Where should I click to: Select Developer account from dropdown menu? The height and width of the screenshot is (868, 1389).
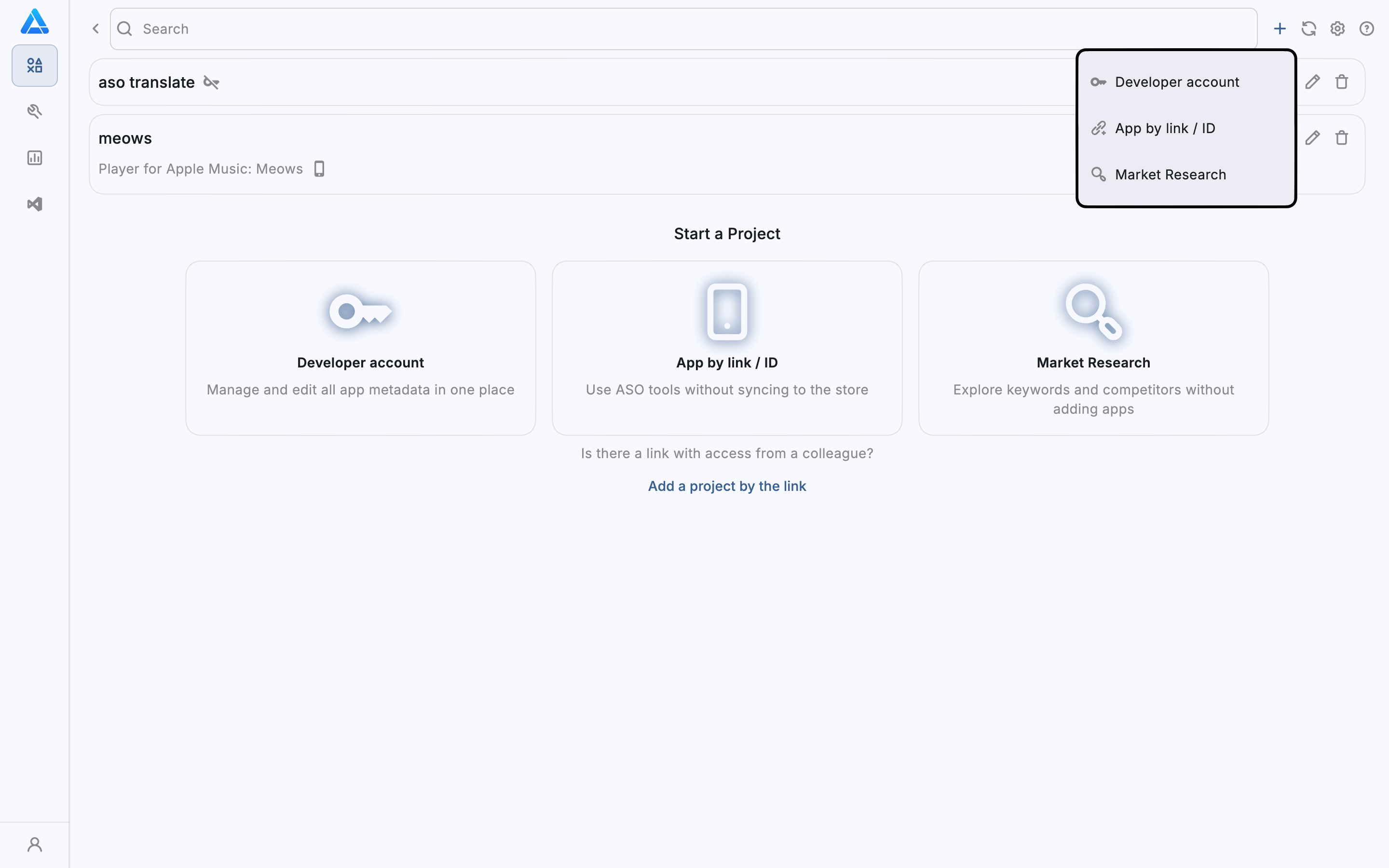click(x=1177, y=82)
